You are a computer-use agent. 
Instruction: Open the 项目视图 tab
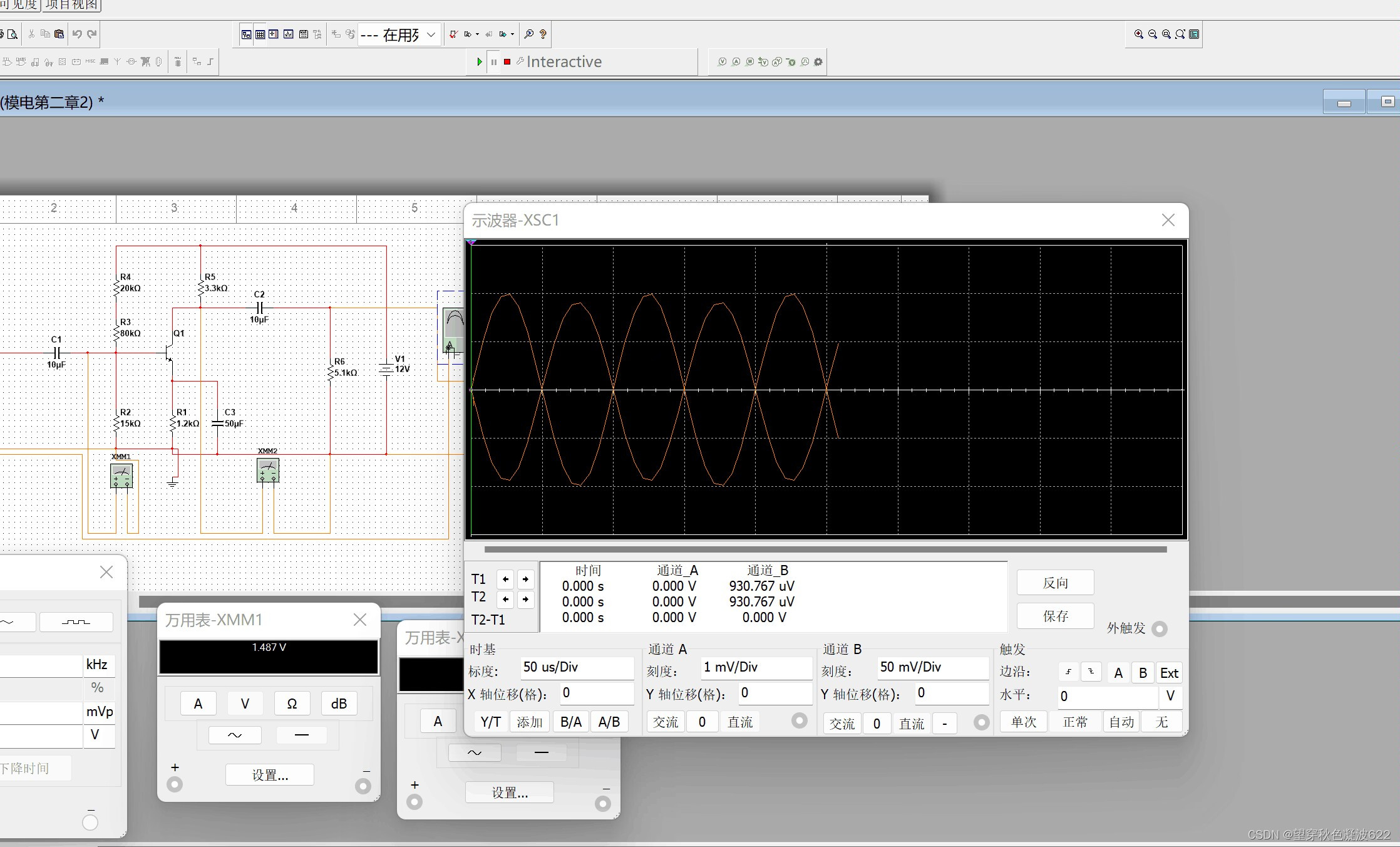click(x=72, y=5)
